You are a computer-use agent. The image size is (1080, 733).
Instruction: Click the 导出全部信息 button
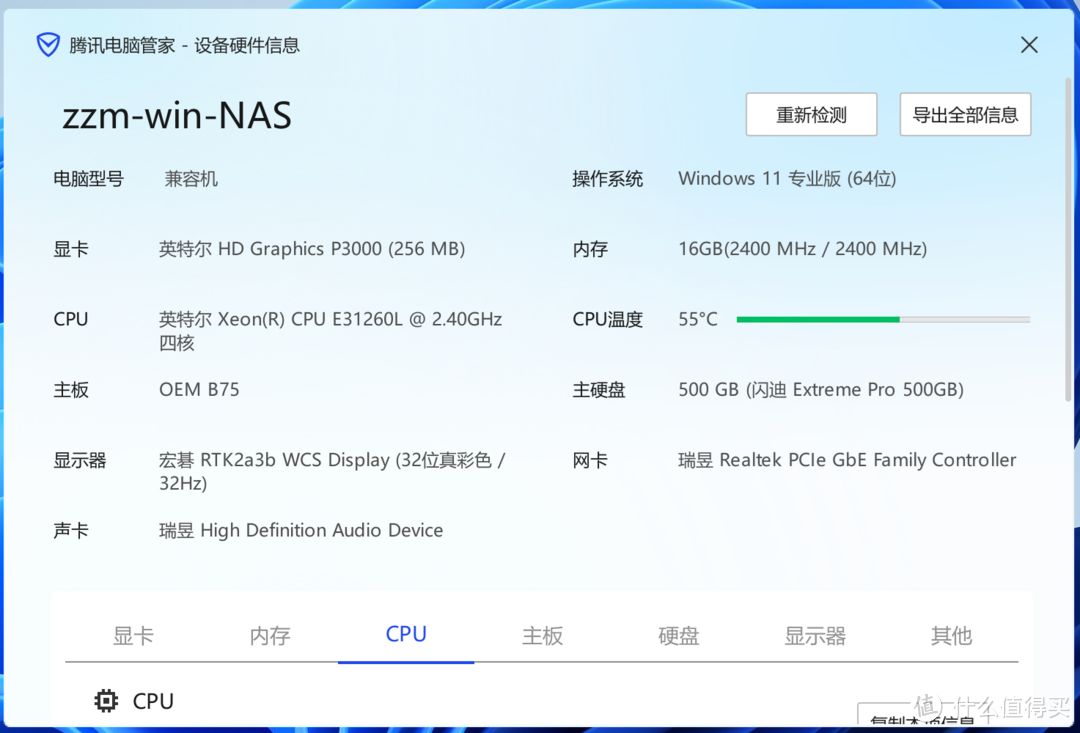[965, 114]
